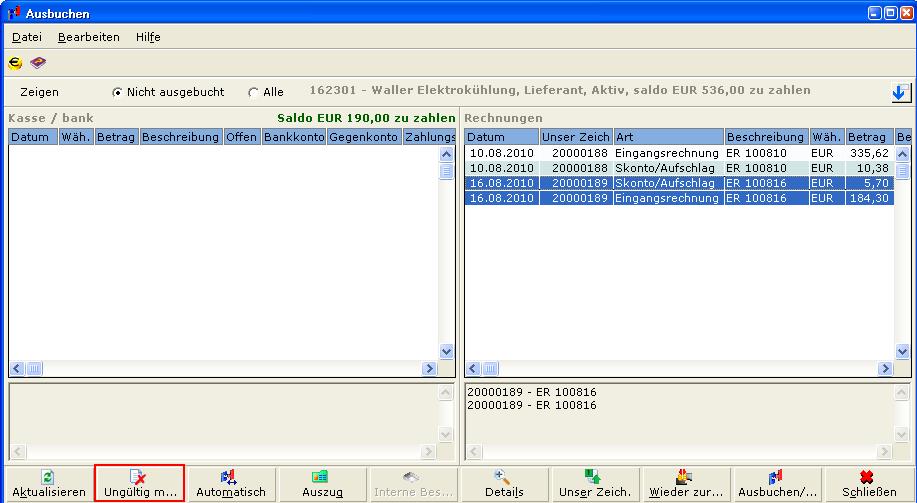Screen dimensions: 917x503
Task: Click the Unser Zeich. button
Action: click(x=595, y=484)
